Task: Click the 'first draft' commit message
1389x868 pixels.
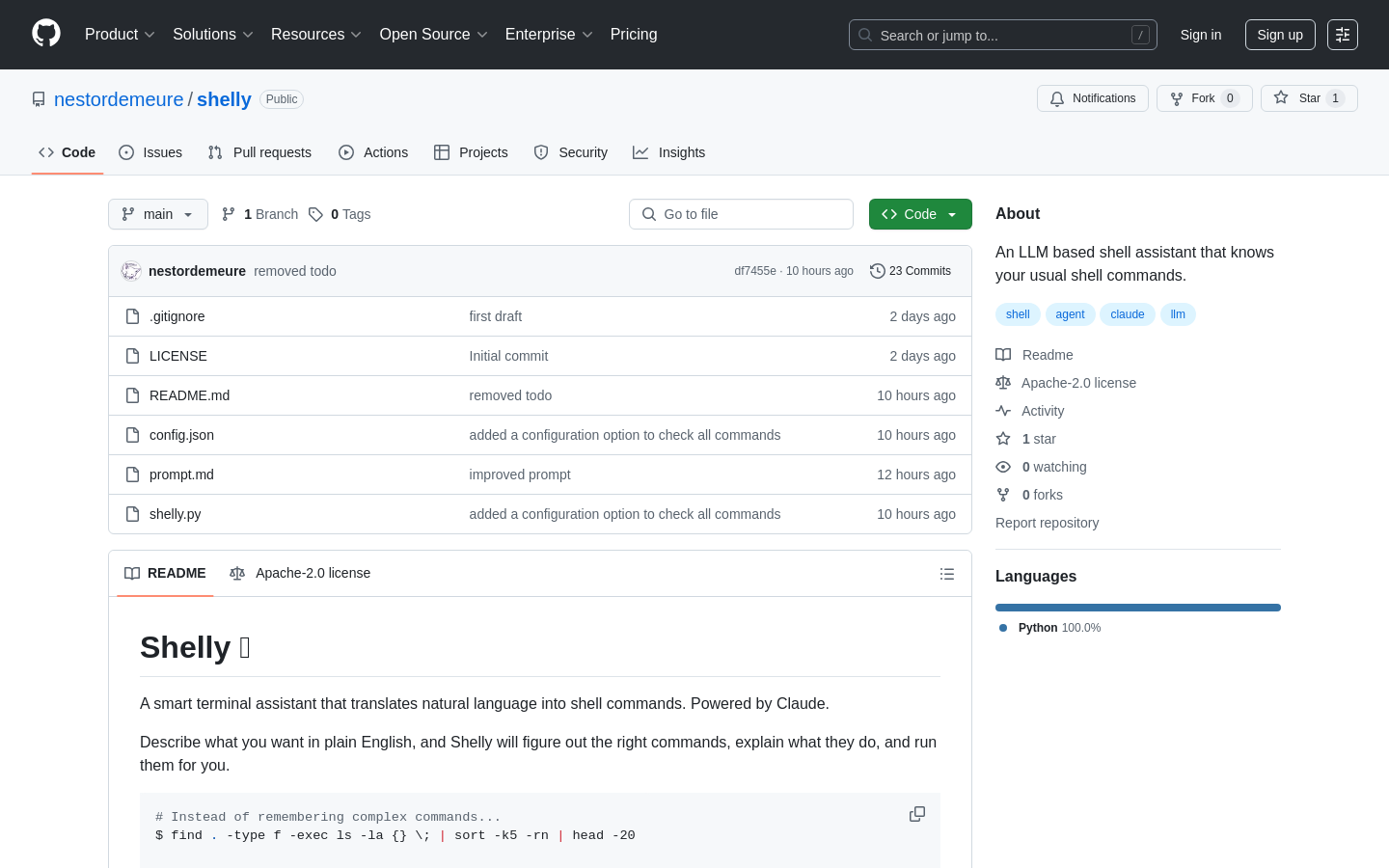Action: click(496, 316)
